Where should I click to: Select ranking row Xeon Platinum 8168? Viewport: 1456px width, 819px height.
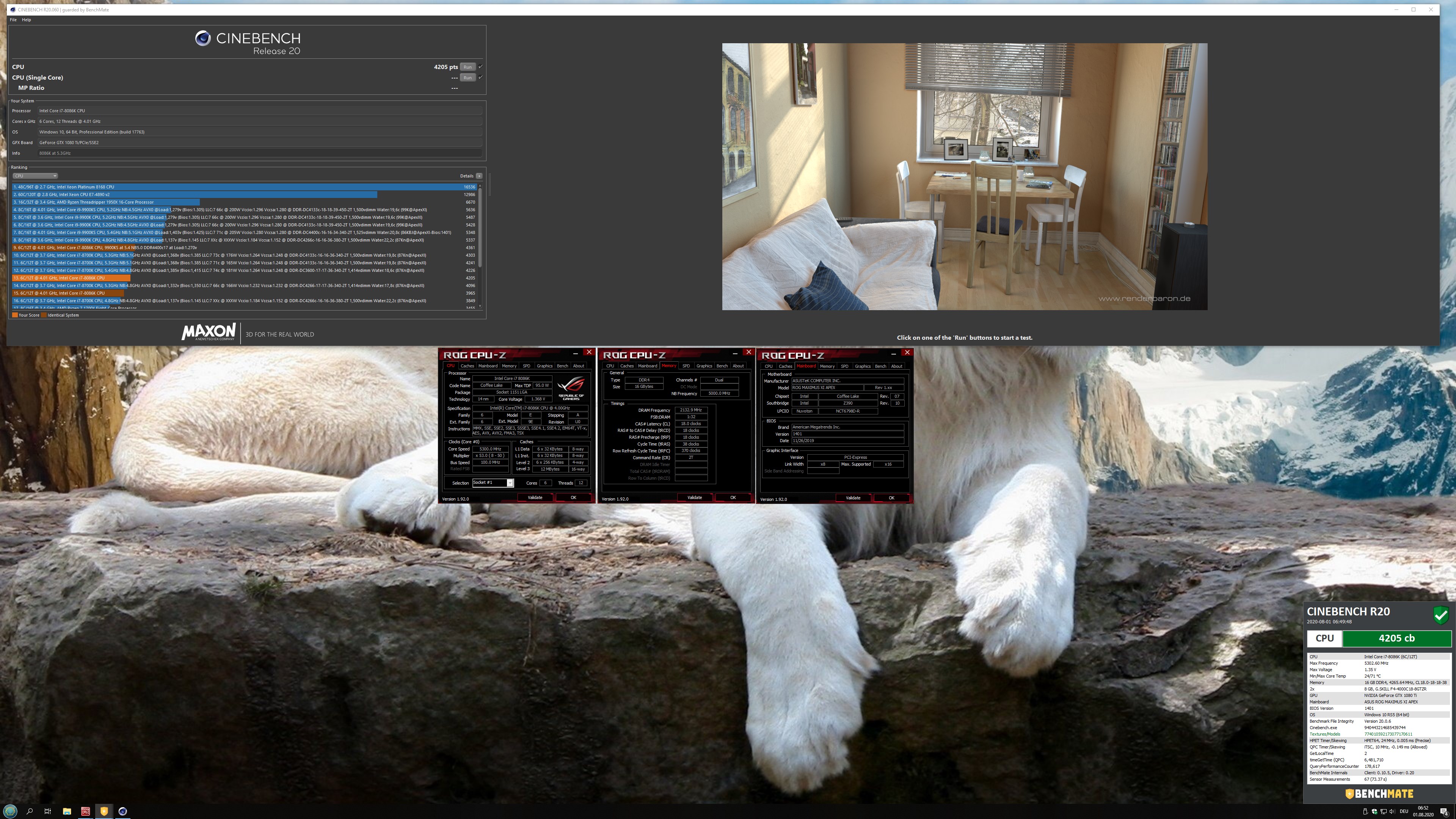244,187
